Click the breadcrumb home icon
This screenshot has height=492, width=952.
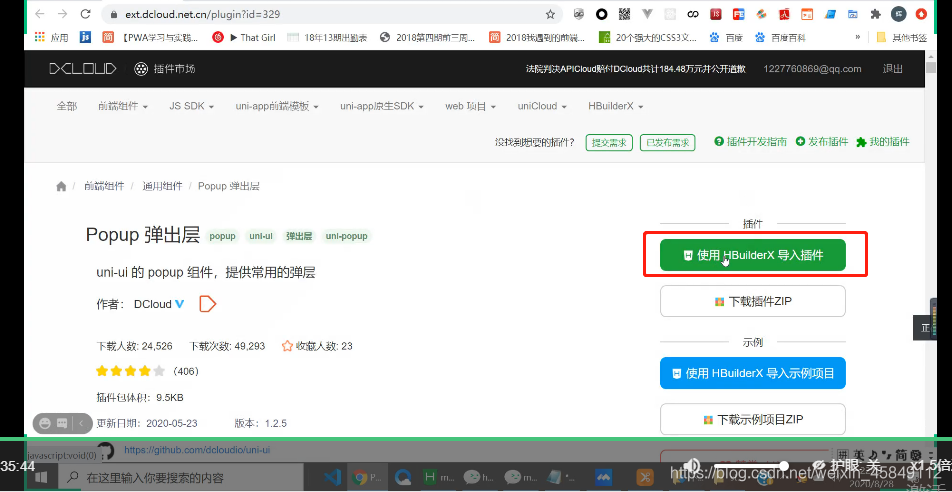click(x=61, y=186)
